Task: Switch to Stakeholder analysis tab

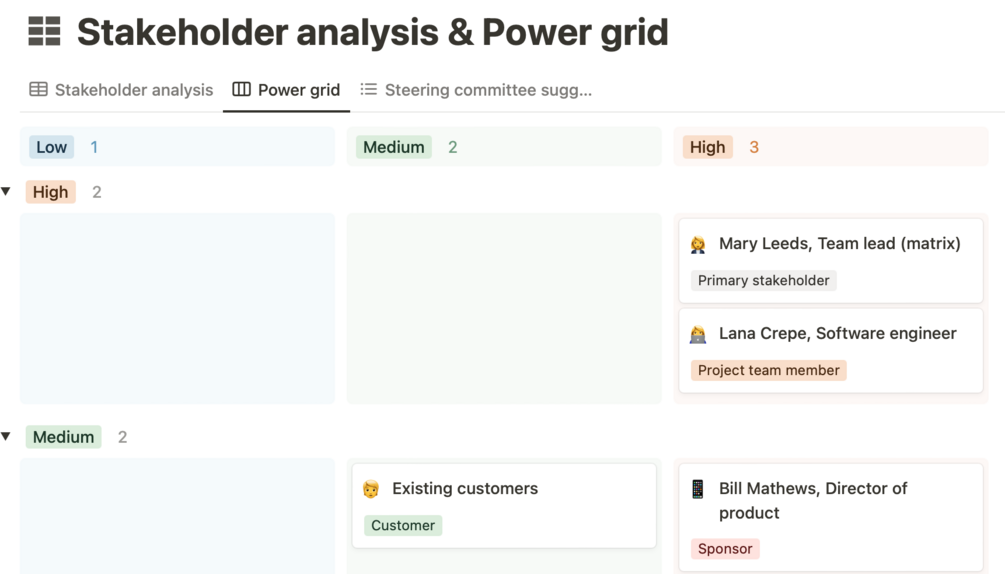Action: pos(133,90)
